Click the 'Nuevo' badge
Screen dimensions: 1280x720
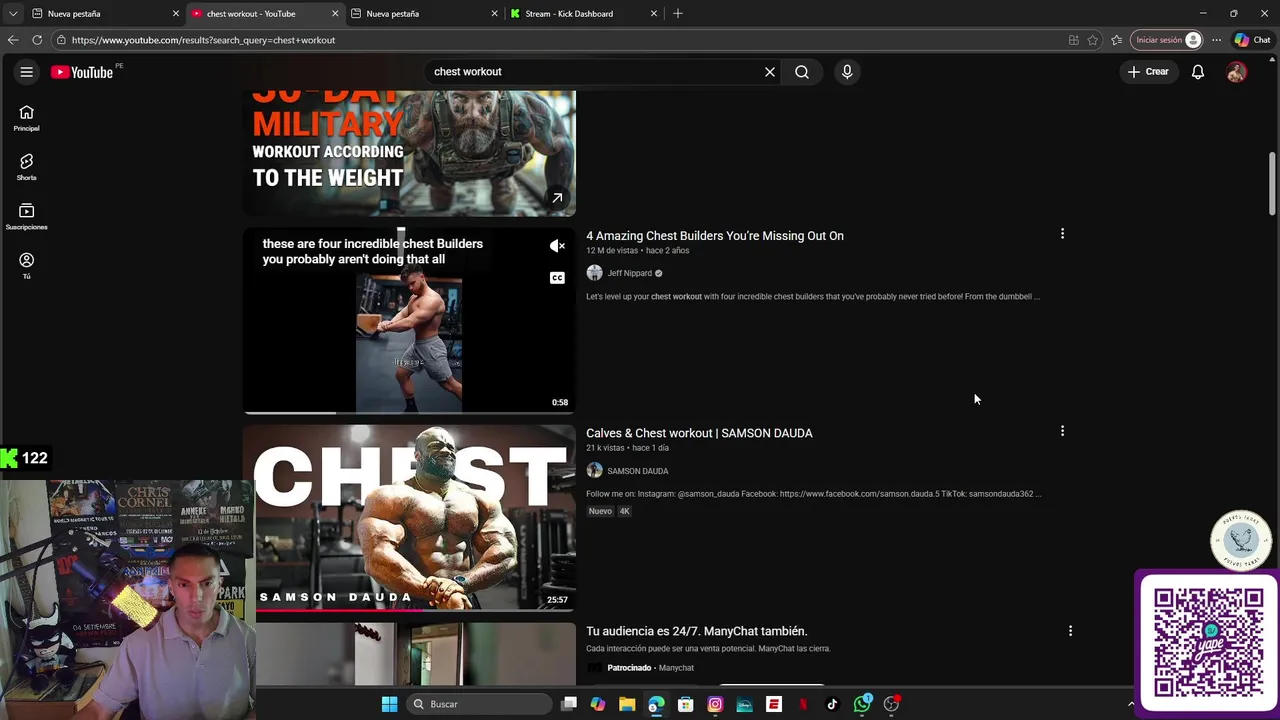tap(600, 511)
